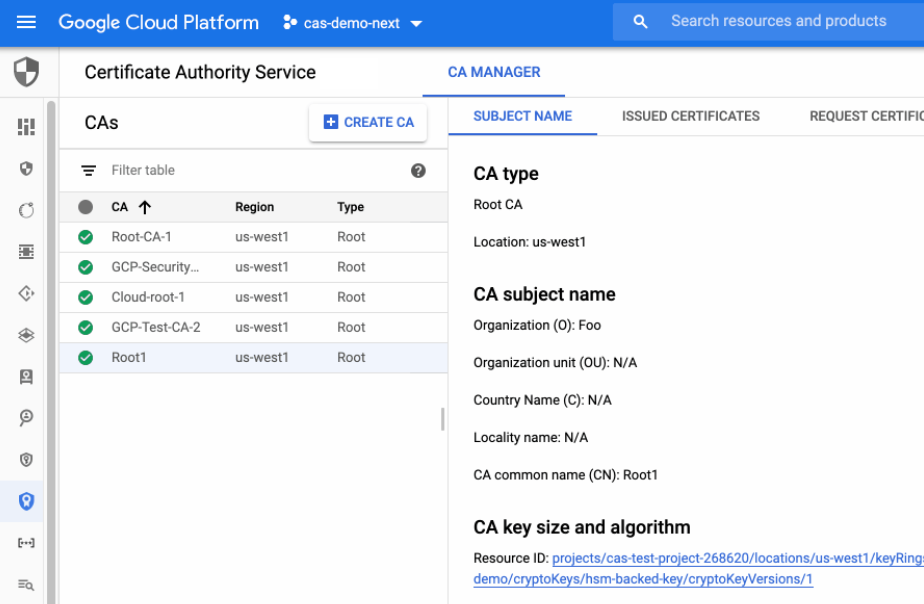Open the stacked layers sidebar icon

click(26, 335)
